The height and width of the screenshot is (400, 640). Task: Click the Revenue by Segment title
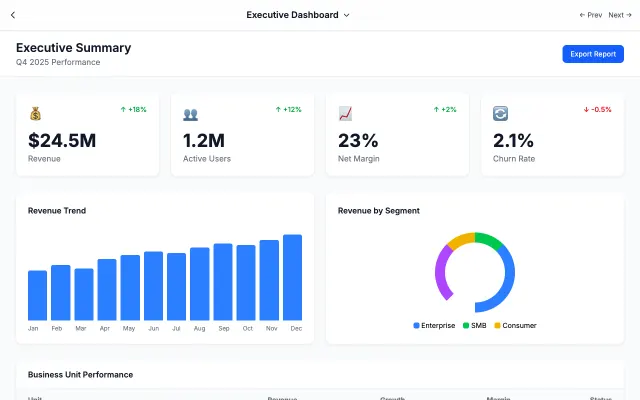tap(378, 211)
